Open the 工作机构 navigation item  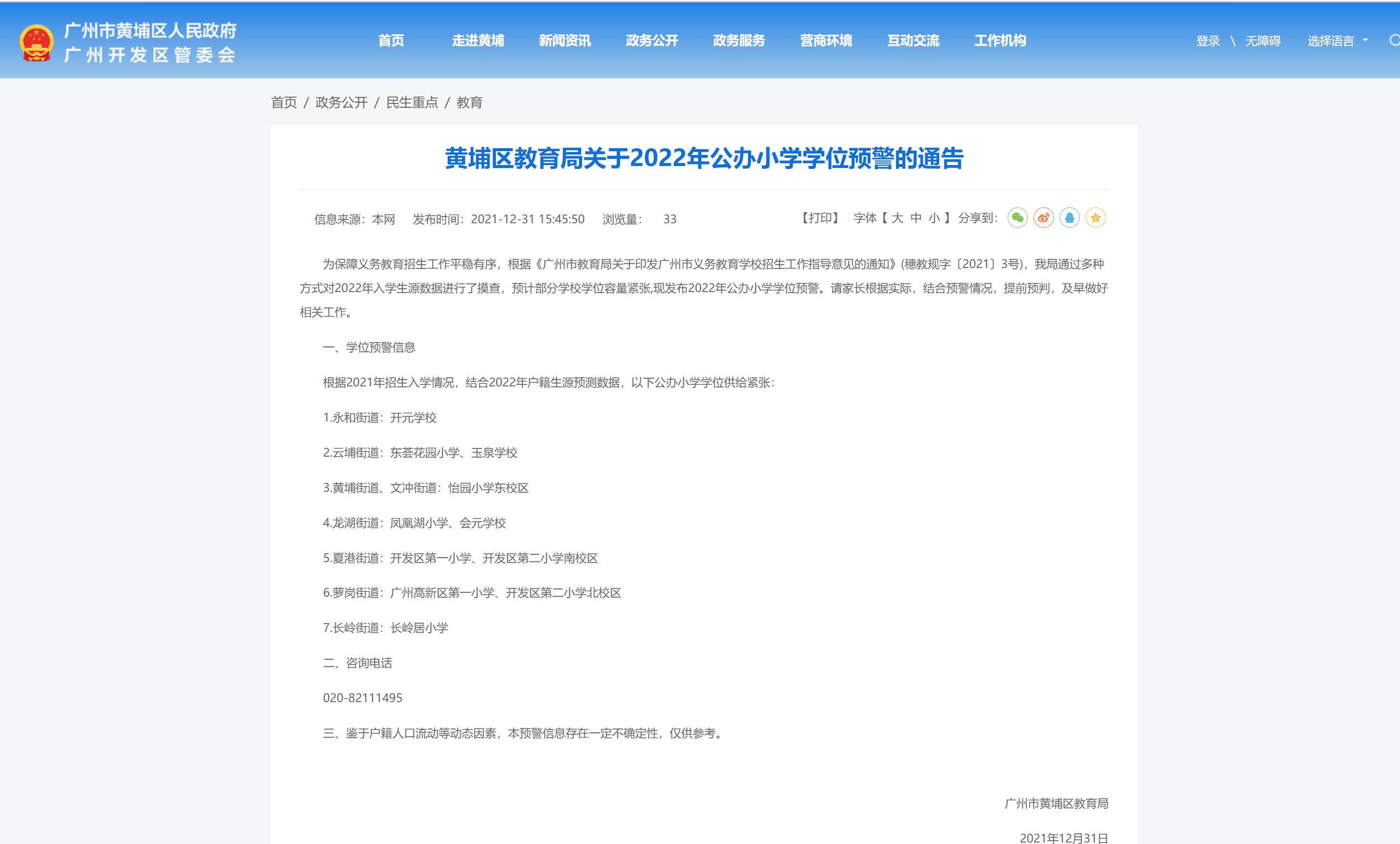point(1000,40)
